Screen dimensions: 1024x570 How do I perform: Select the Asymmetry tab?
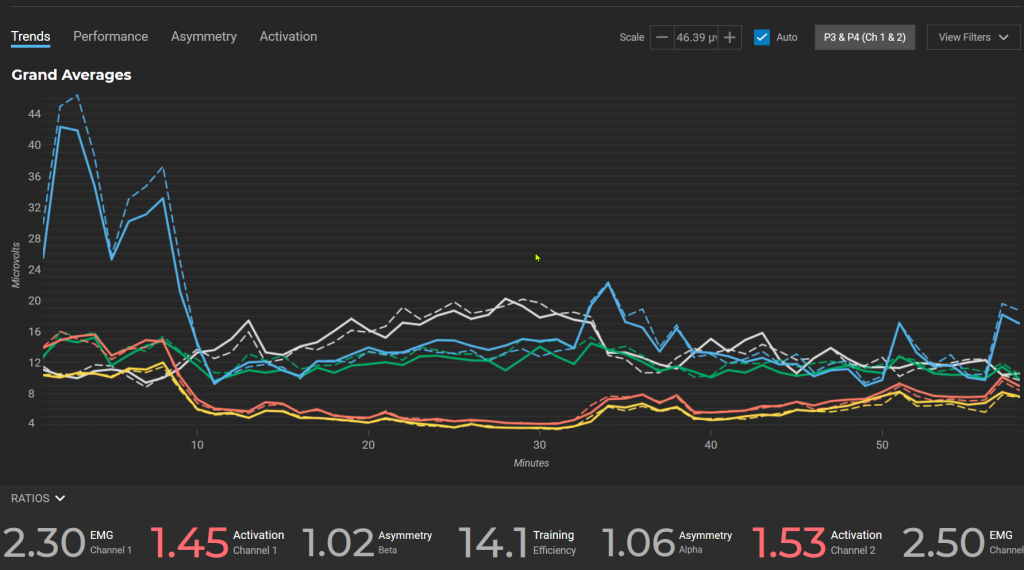pyautogui.click(x=203, y=37)
